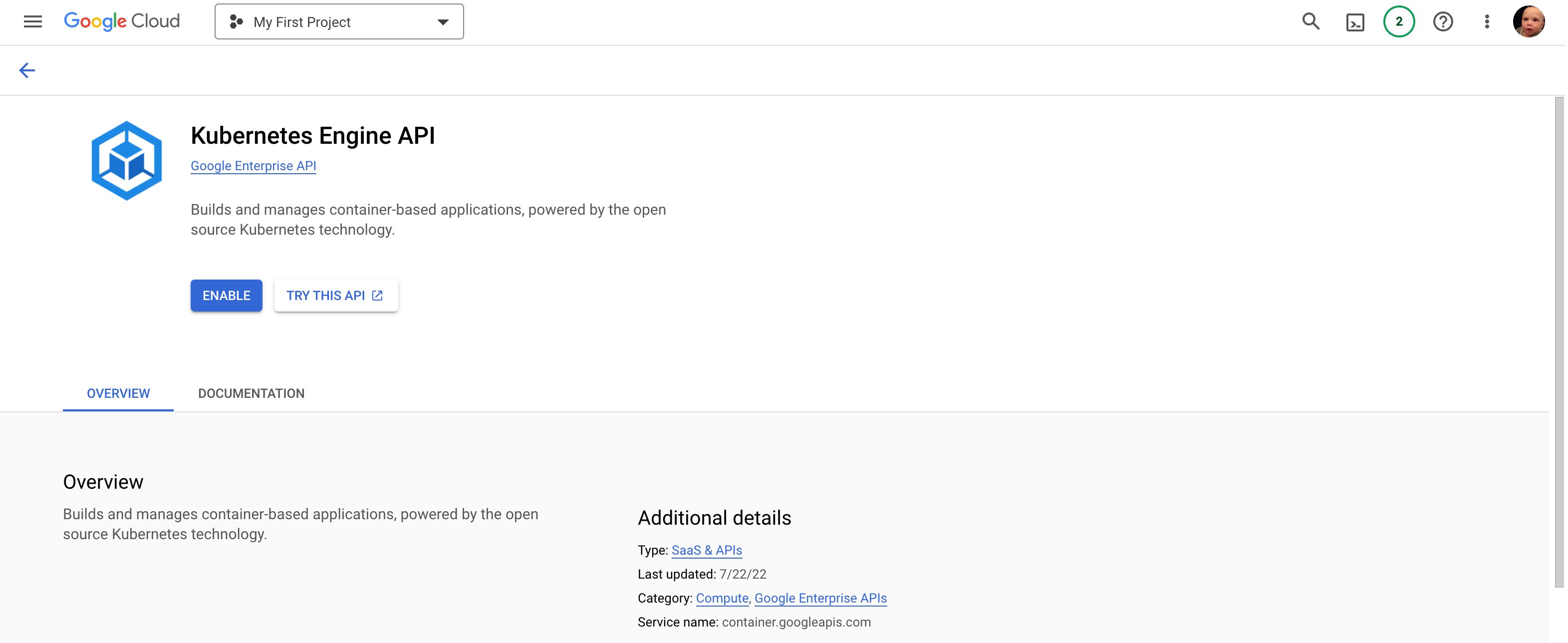Click TRY THIS API external link

(x=335, y=296)
